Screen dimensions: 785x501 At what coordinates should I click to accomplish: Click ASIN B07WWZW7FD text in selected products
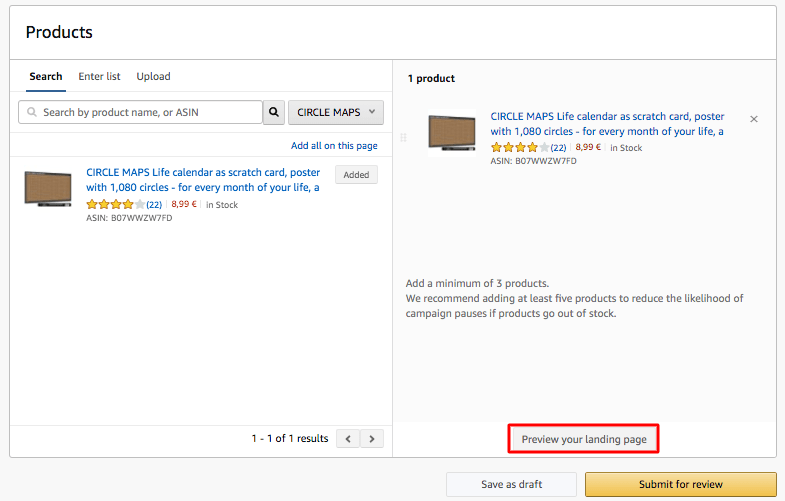533,161
